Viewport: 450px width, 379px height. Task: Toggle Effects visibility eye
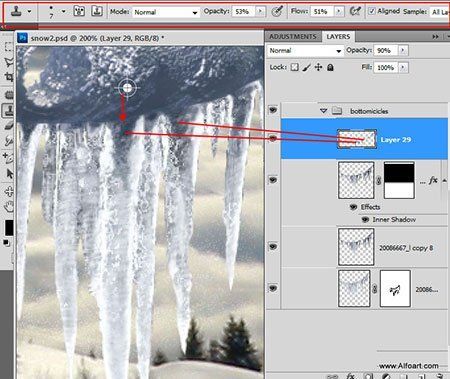pos(353,207)
